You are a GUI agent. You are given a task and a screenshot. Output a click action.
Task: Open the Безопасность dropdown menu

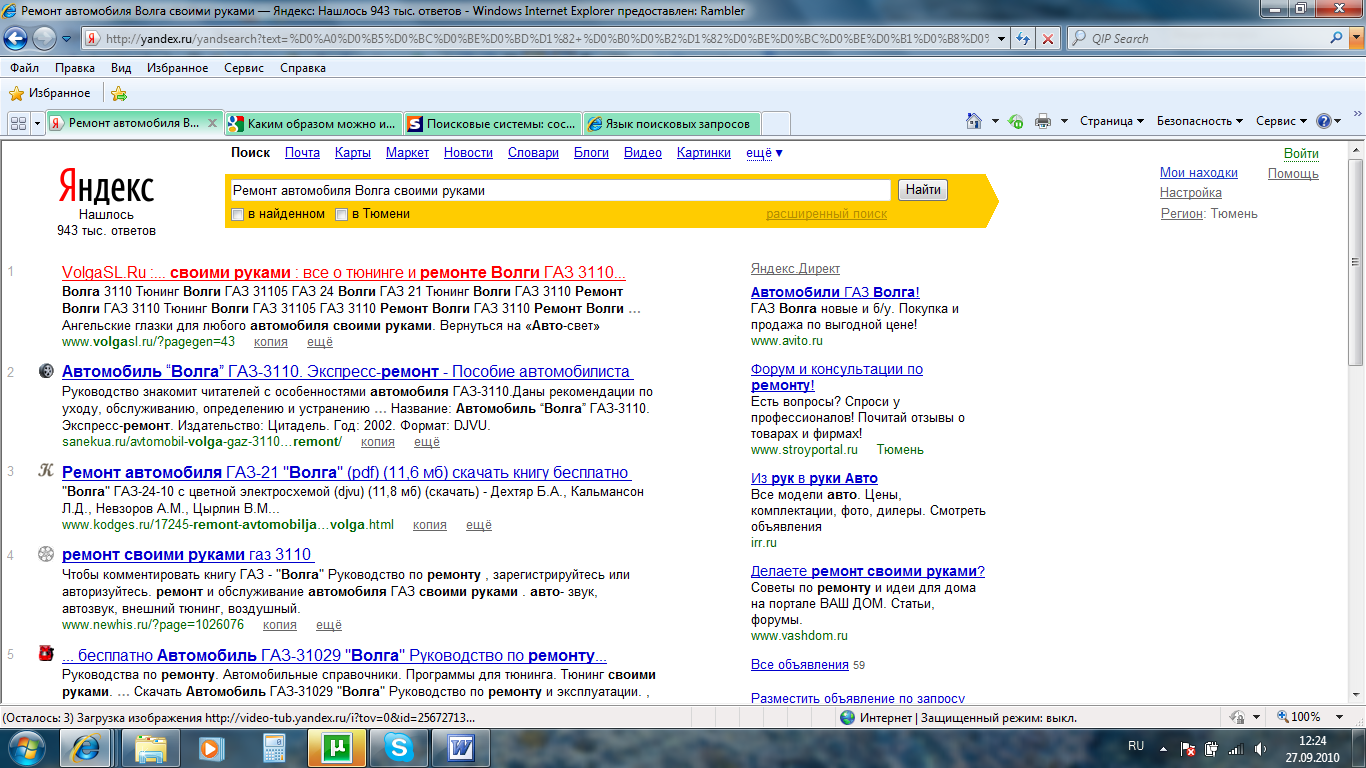(1200, 121)
